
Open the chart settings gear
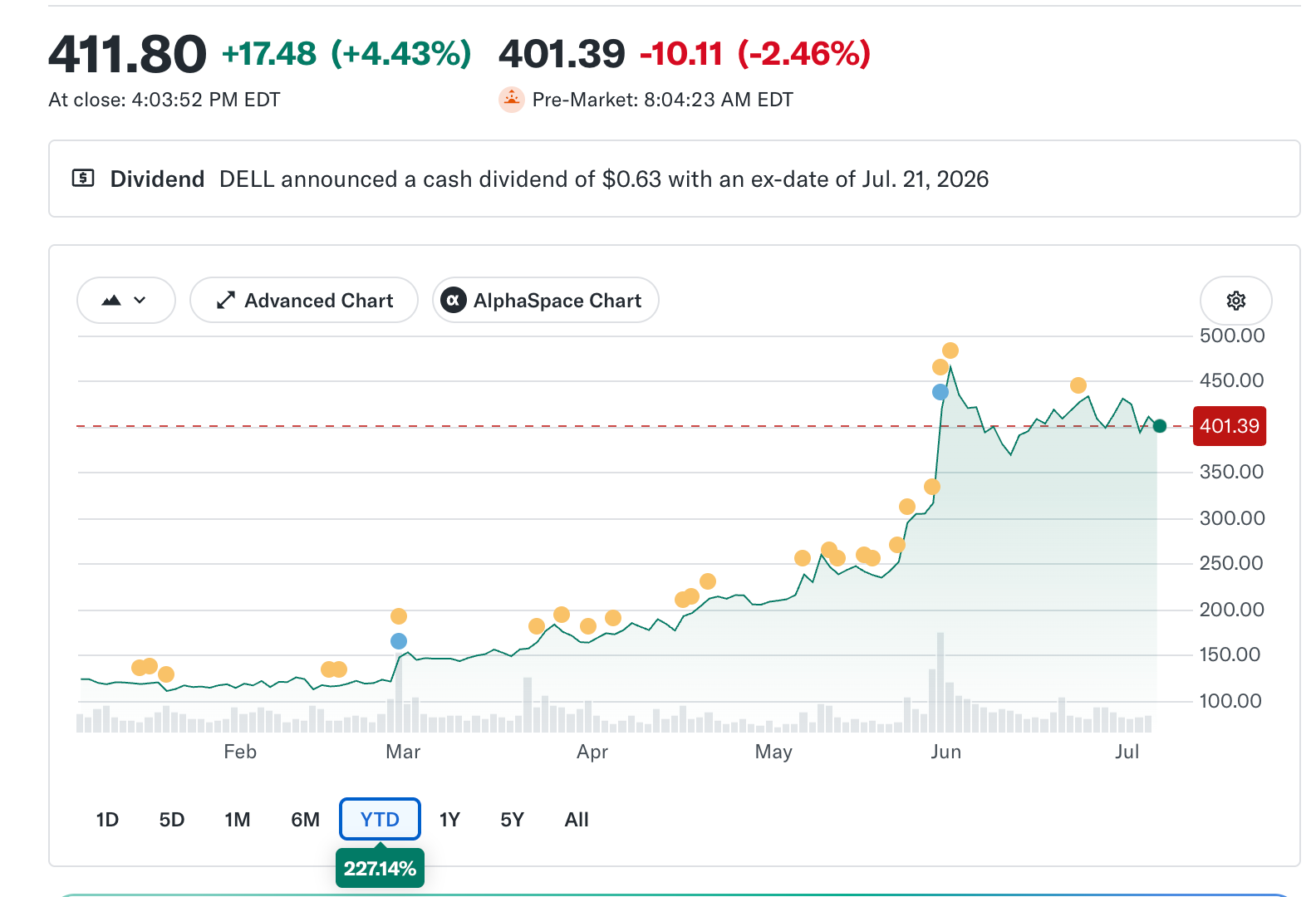(1235, 301)
